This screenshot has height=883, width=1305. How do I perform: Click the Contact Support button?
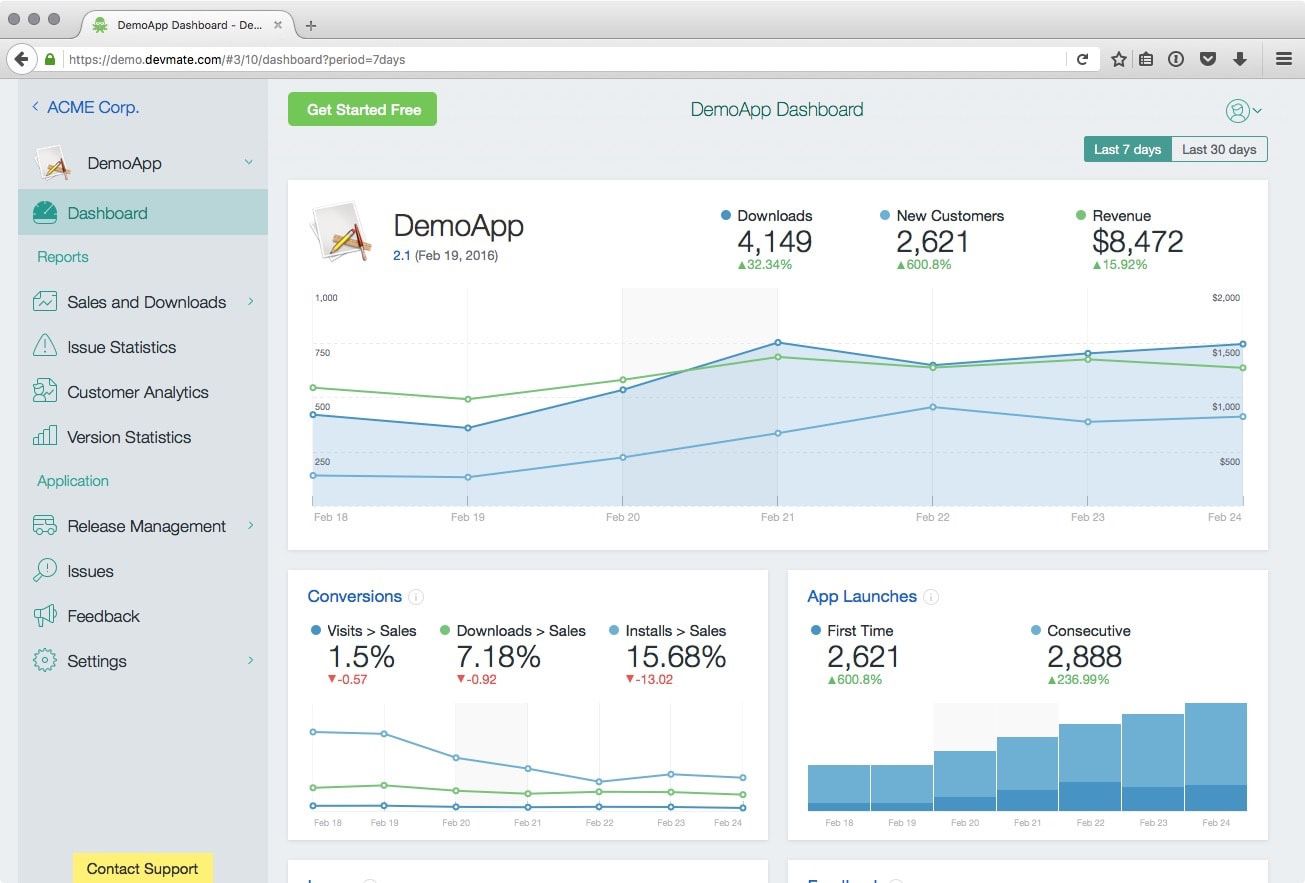pos(142,868)
